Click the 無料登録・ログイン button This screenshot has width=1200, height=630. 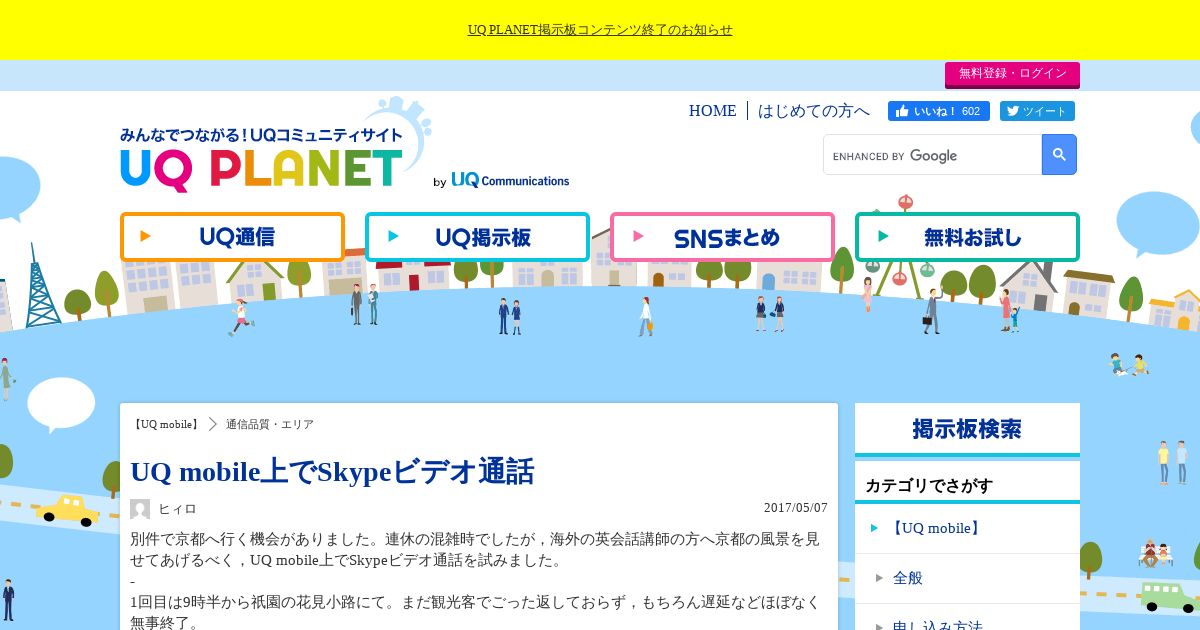pyautogui.click(x=1012, y=74)
